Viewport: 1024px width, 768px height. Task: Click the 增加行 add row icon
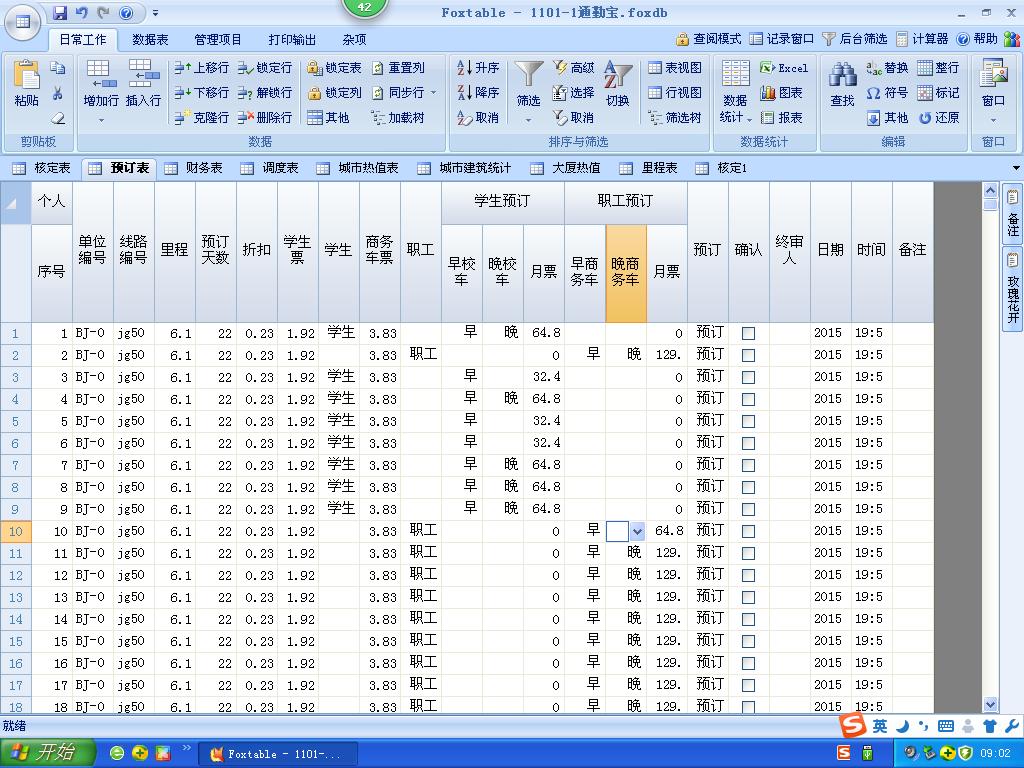(101, 74)
